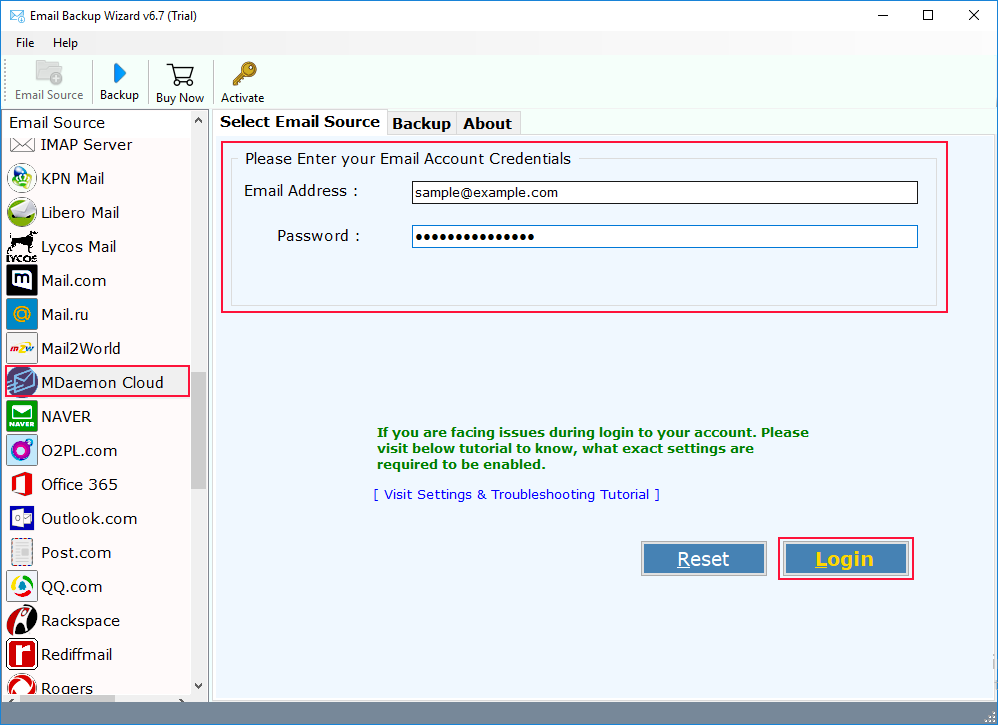Click the source list scroll down arrow
Viewport: 998px width, 725px height.
(199, 686)
